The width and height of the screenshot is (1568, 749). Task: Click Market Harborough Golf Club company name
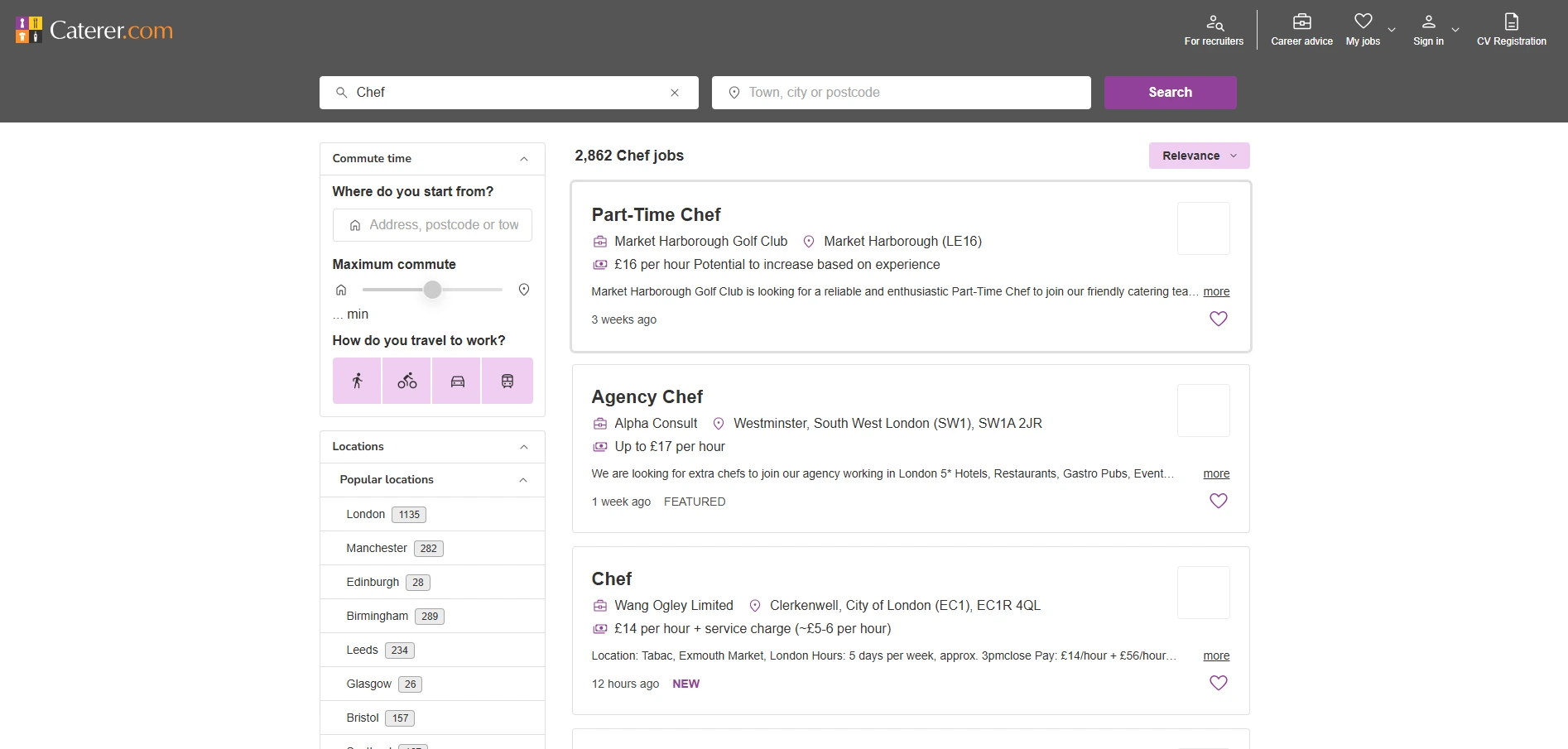pyautogui.click(x=700, y=241)
